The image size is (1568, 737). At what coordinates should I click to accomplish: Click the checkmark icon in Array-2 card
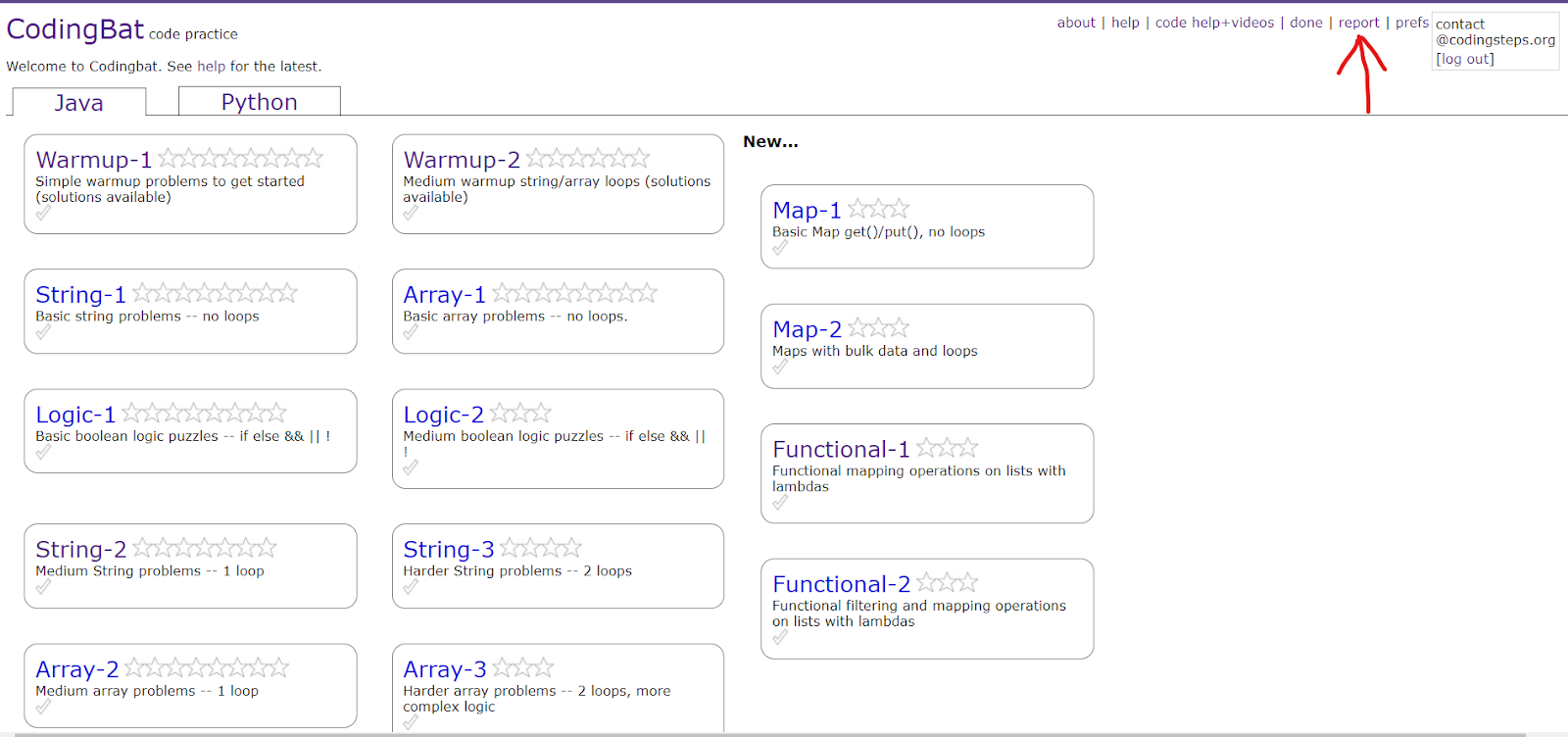[43, 707]
